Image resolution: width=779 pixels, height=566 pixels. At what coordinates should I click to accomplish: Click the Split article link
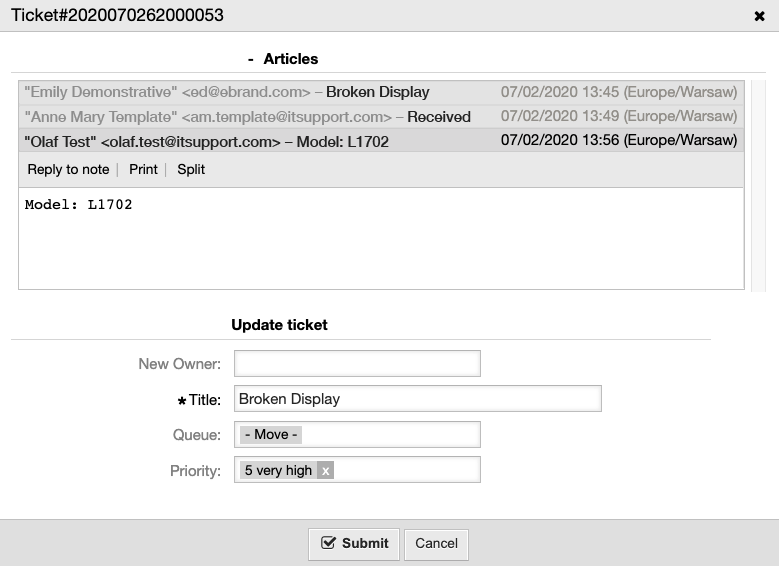click(191, 169)
